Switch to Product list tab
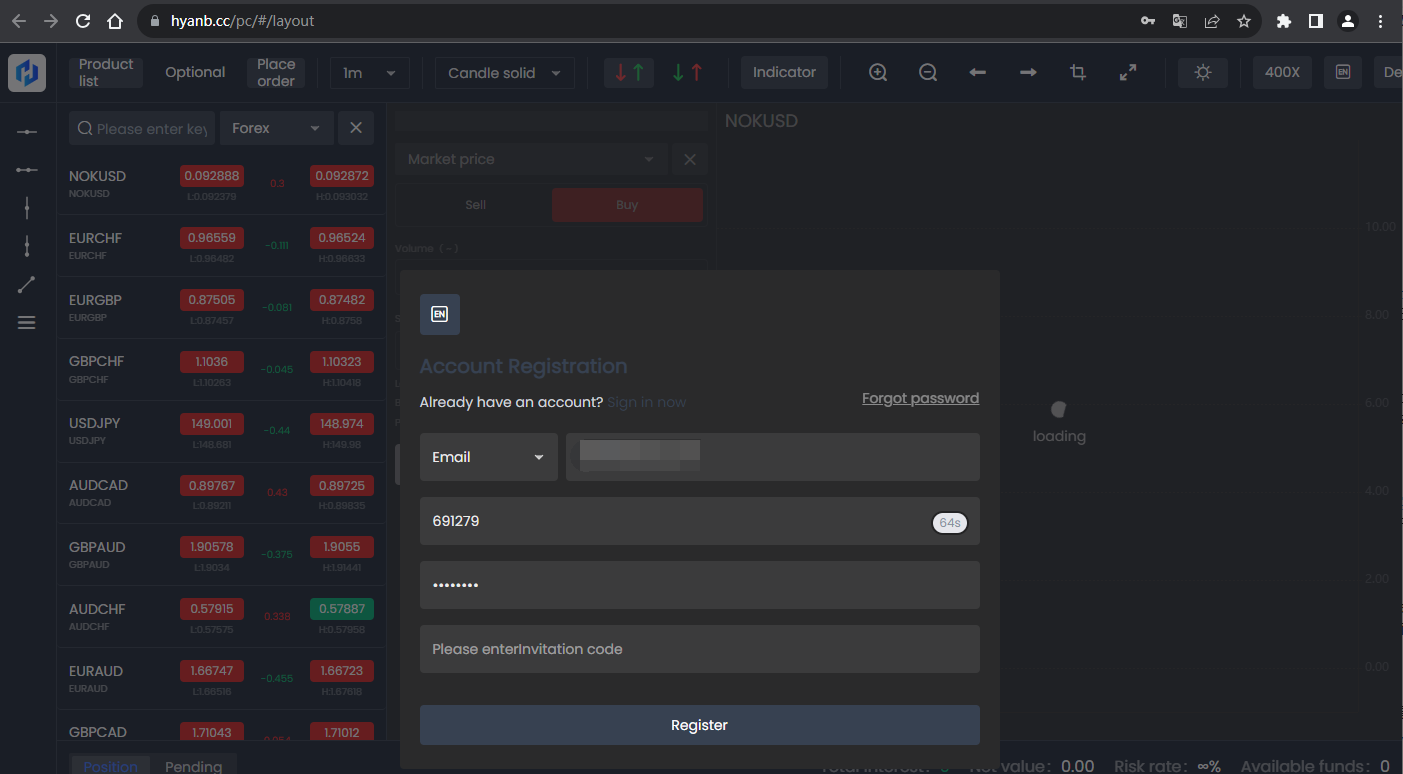The image size is (1403, 774). click(x=106, y=72)
